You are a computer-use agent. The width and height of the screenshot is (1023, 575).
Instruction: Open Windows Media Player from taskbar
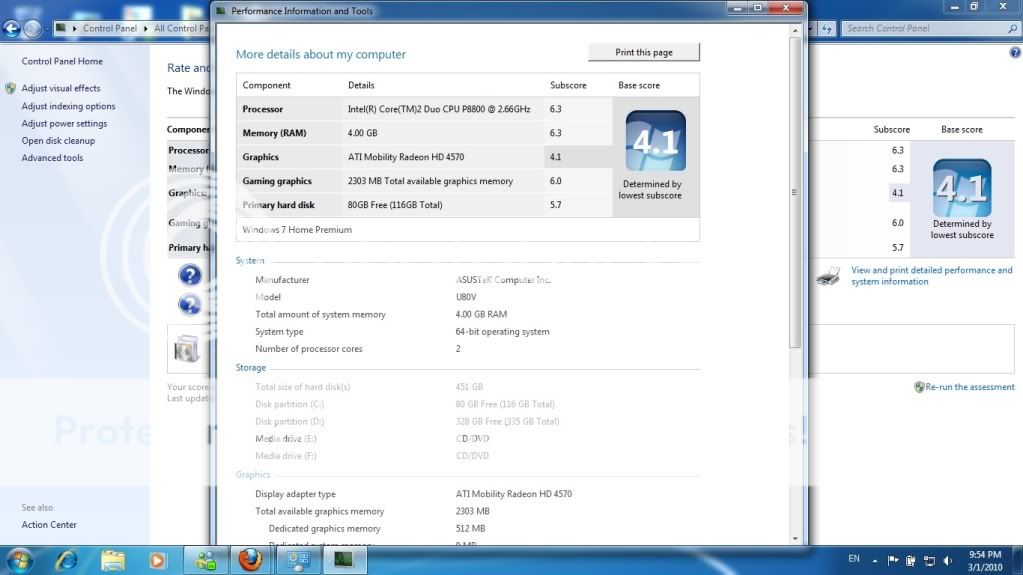point(157,559)
